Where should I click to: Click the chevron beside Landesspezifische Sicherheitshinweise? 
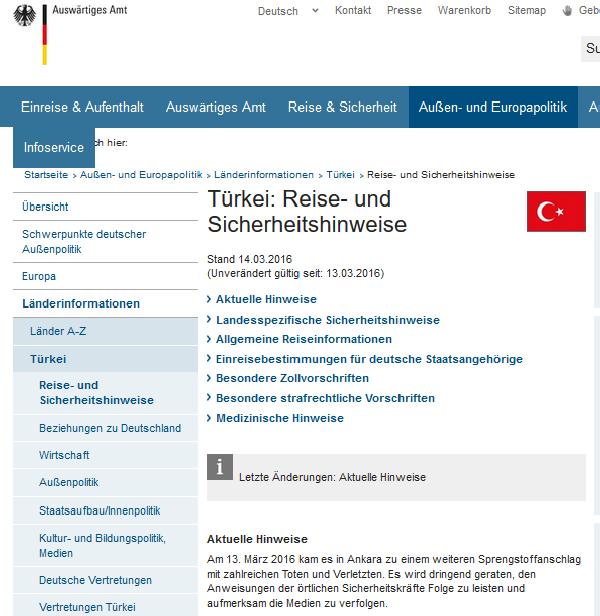coord(209,319)
